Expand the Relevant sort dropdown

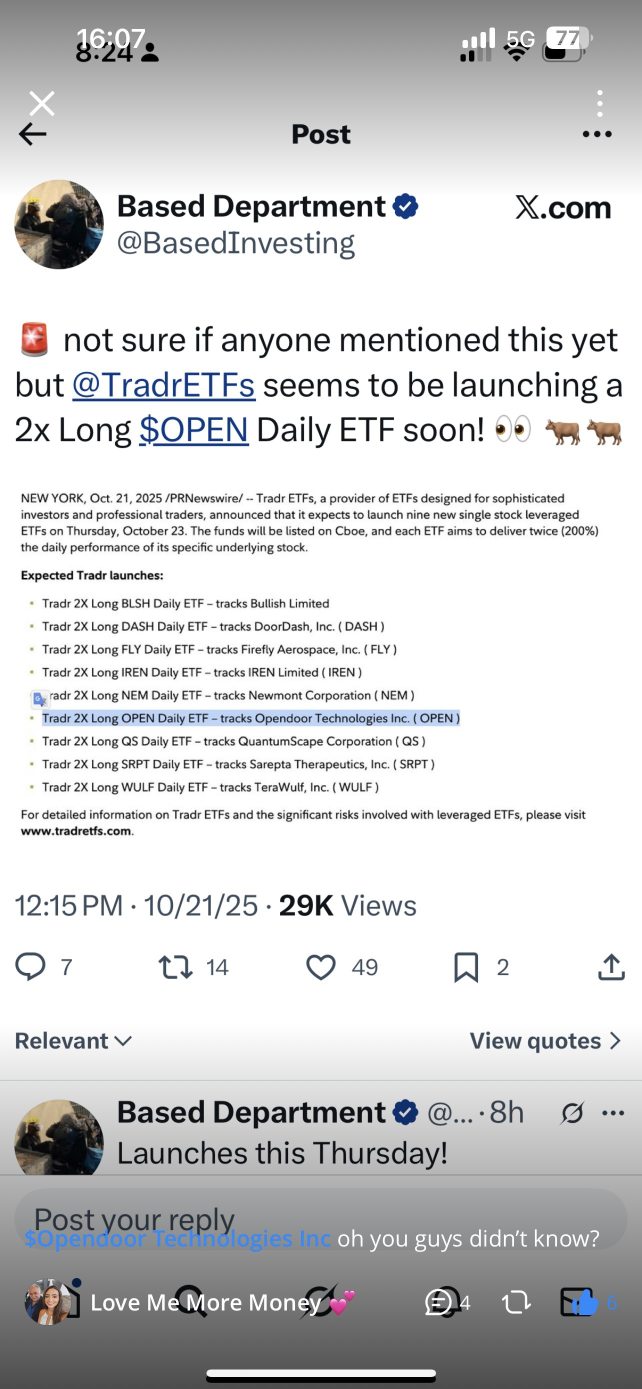(73, 1041)
